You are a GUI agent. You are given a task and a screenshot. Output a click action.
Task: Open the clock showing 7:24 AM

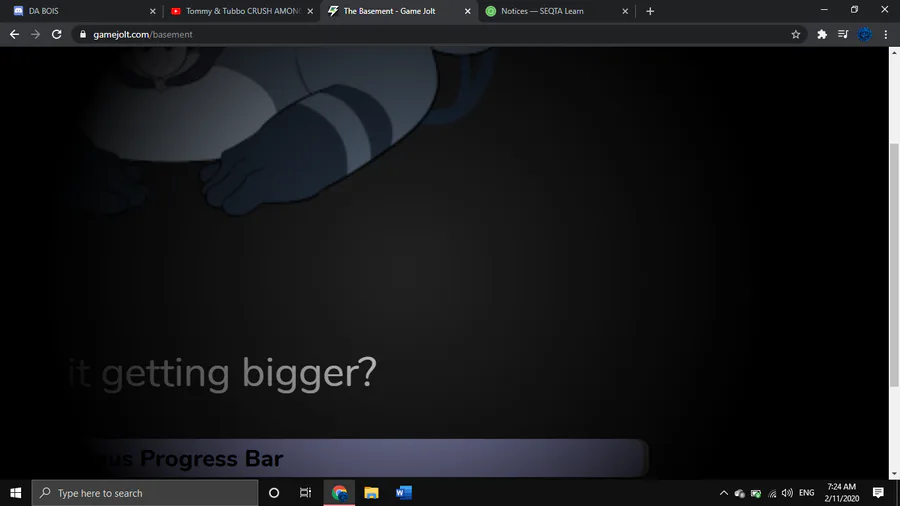[x=841, y=493]
